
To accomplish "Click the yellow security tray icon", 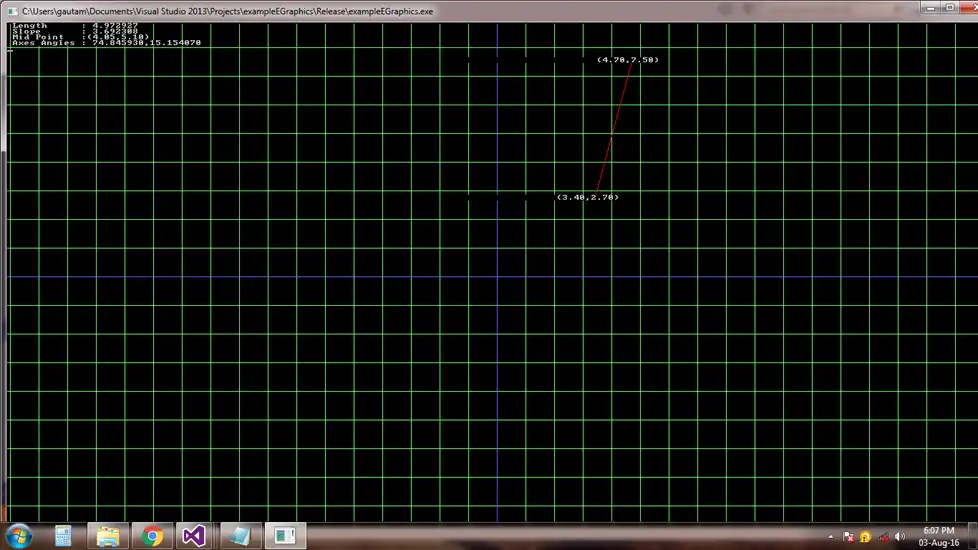I will [865, 537].
